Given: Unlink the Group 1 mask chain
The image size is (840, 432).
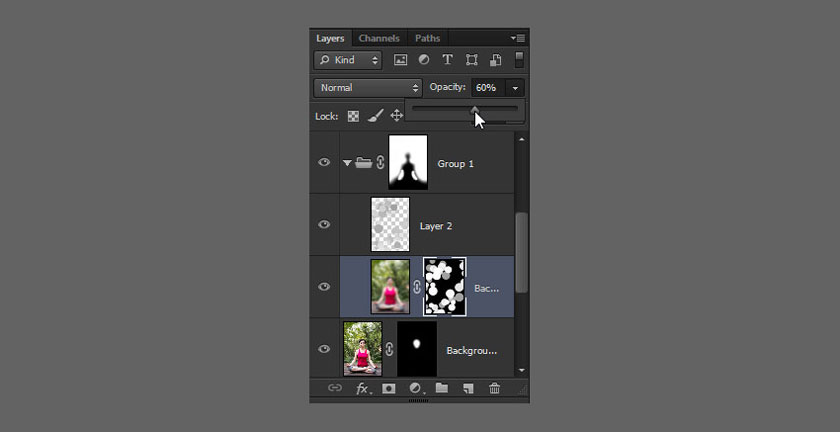Looking at the screenshot, I should pos(380,162).
